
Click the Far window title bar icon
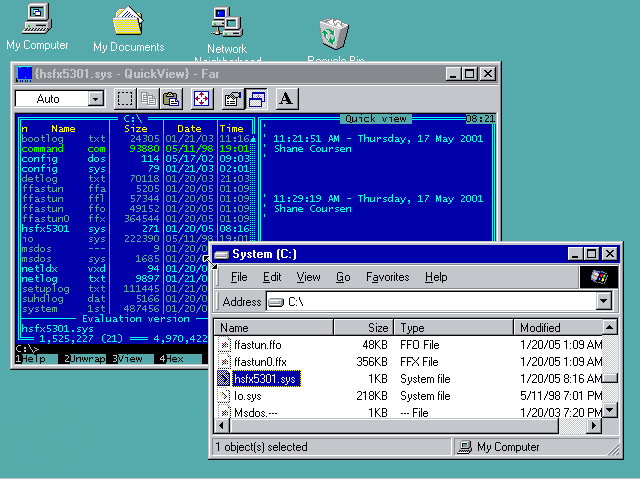tap(24, 74)
